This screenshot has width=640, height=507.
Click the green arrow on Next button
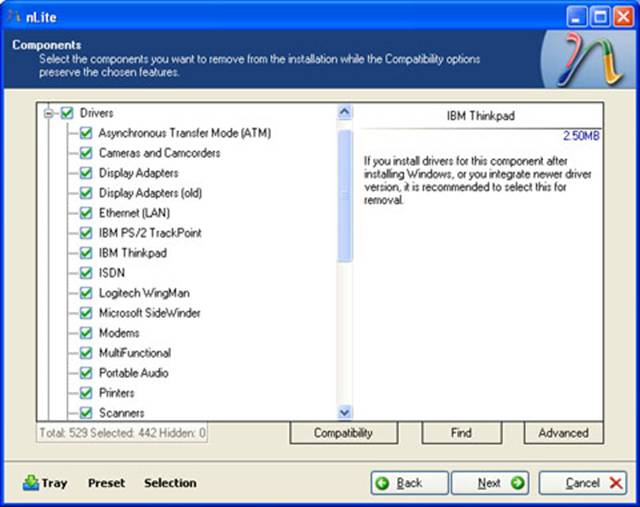tap(517, 483)
